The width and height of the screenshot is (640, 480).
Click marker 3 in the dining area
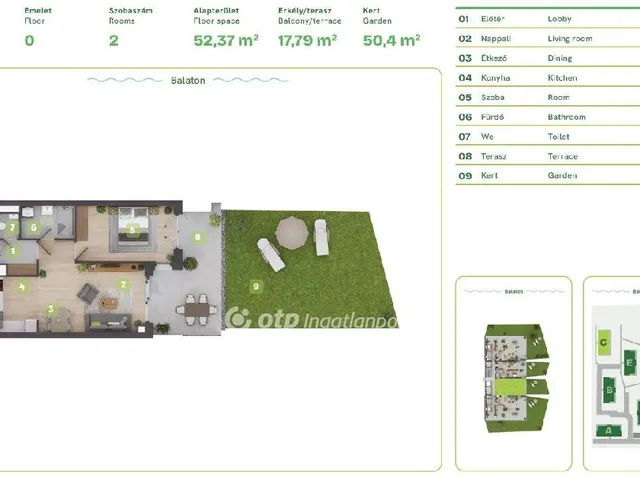pos(51,308)
